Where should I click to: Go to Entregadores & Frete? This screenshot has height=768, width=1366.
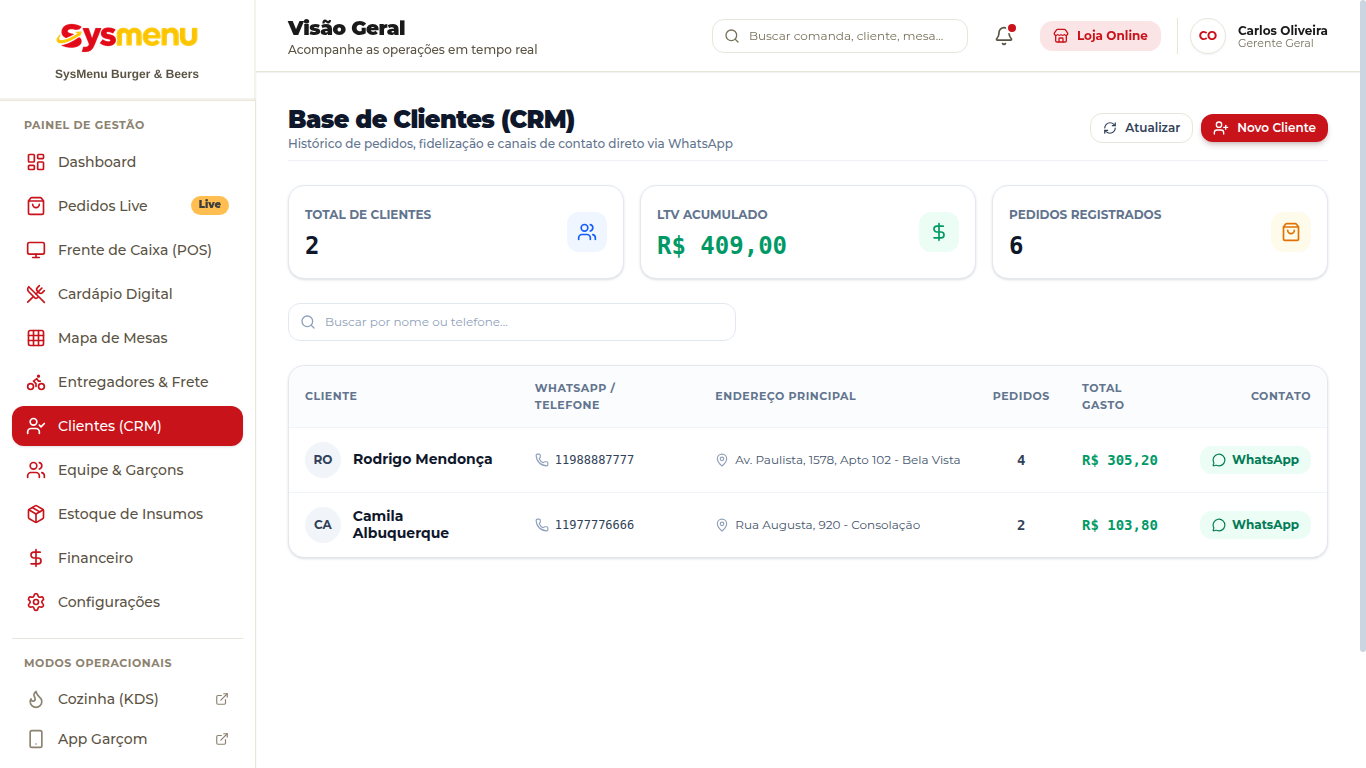[127, 382]
